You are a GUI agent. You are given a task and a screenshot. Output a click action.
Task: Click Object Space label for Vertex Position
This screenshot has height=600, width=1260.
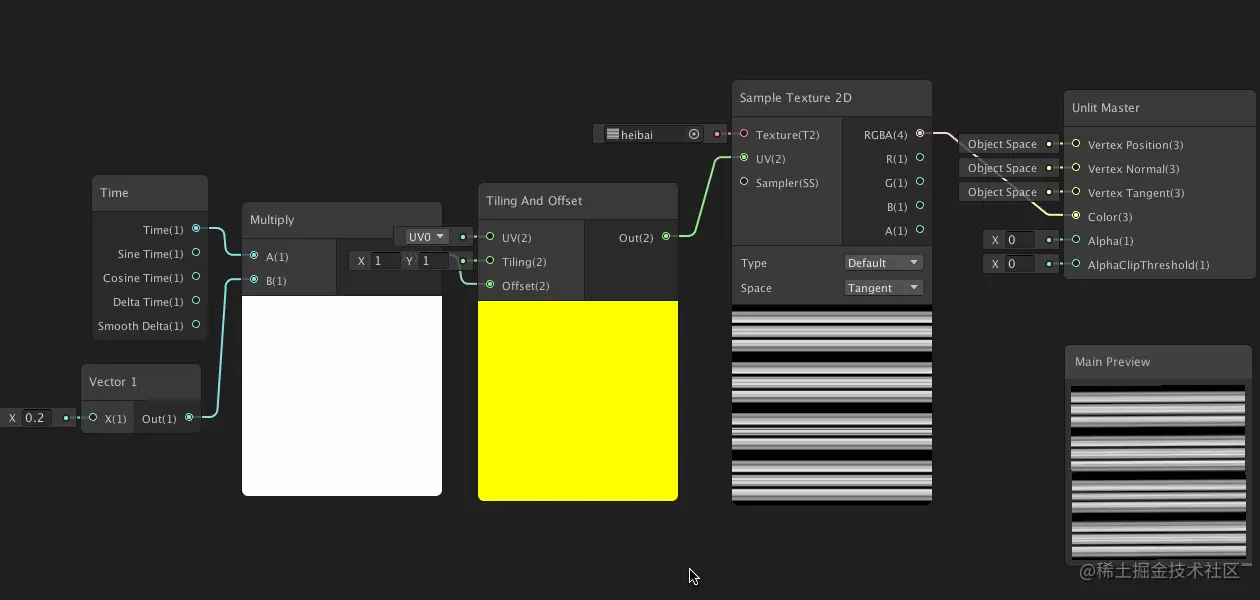pyautogui.click(x=1002, y=144)
